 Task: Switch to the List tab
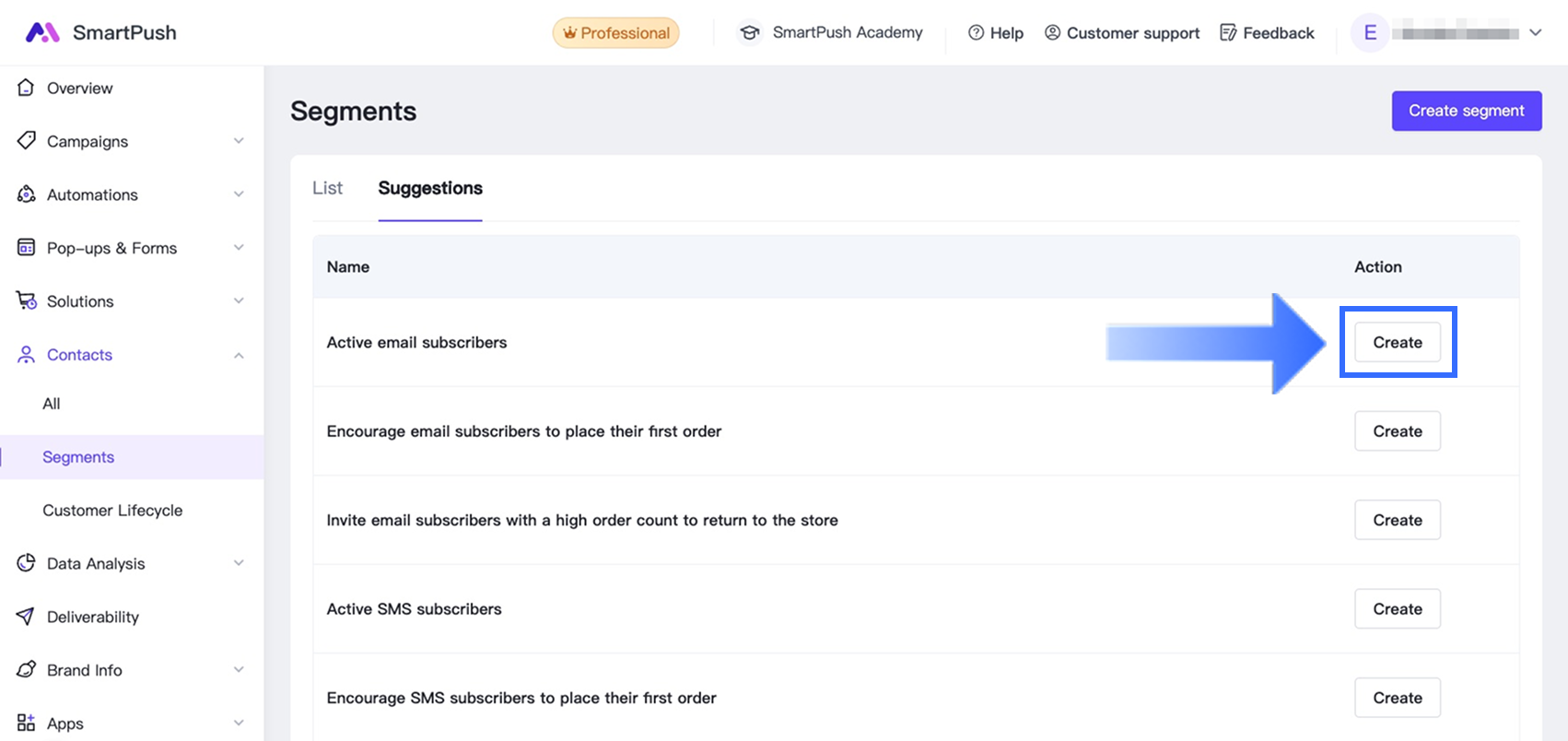(327, 188)
